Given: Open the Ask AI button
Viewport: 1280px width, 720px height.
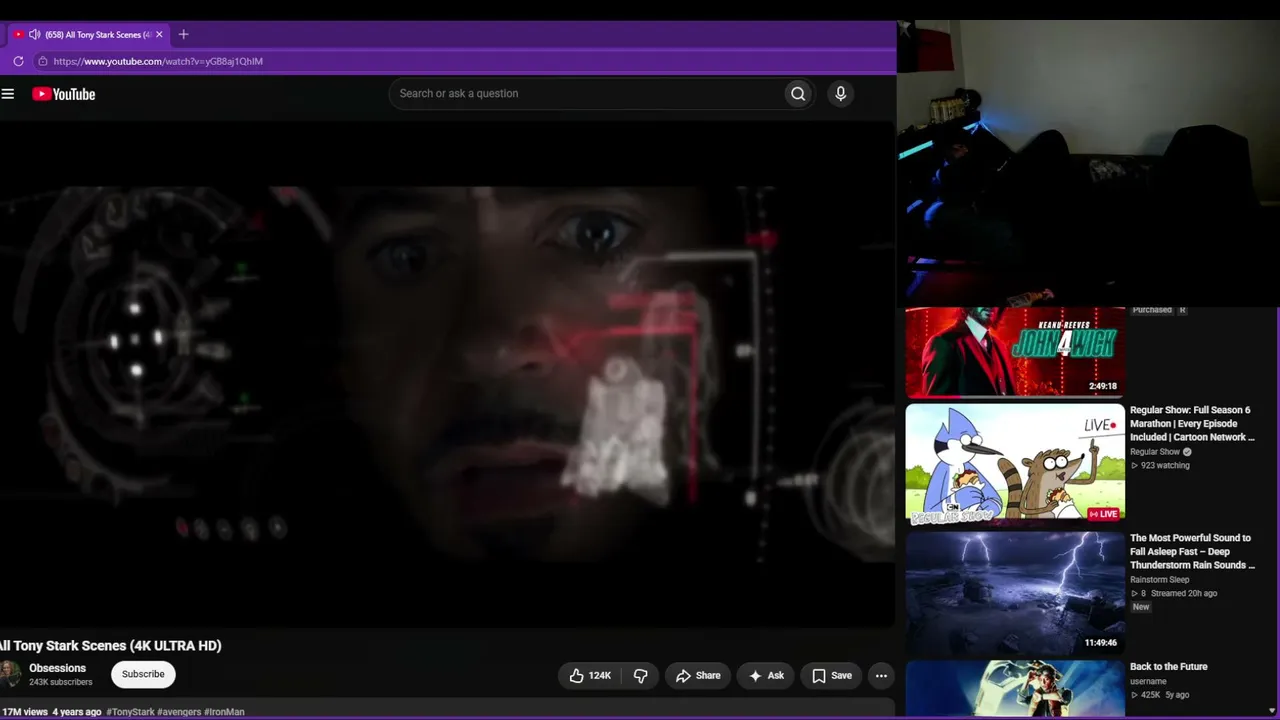Looking at the screenshot, I should tap(767, 676).
